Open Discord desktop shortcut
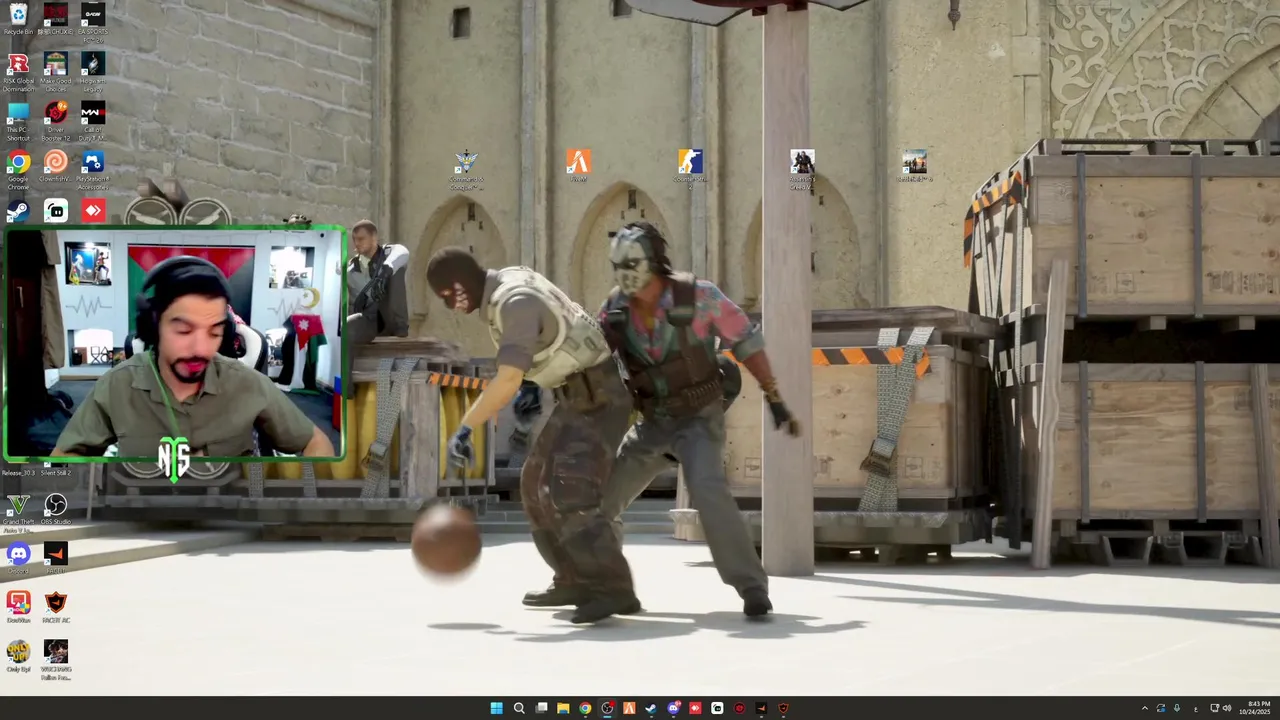1280x720 pixels. coord(18,558)
